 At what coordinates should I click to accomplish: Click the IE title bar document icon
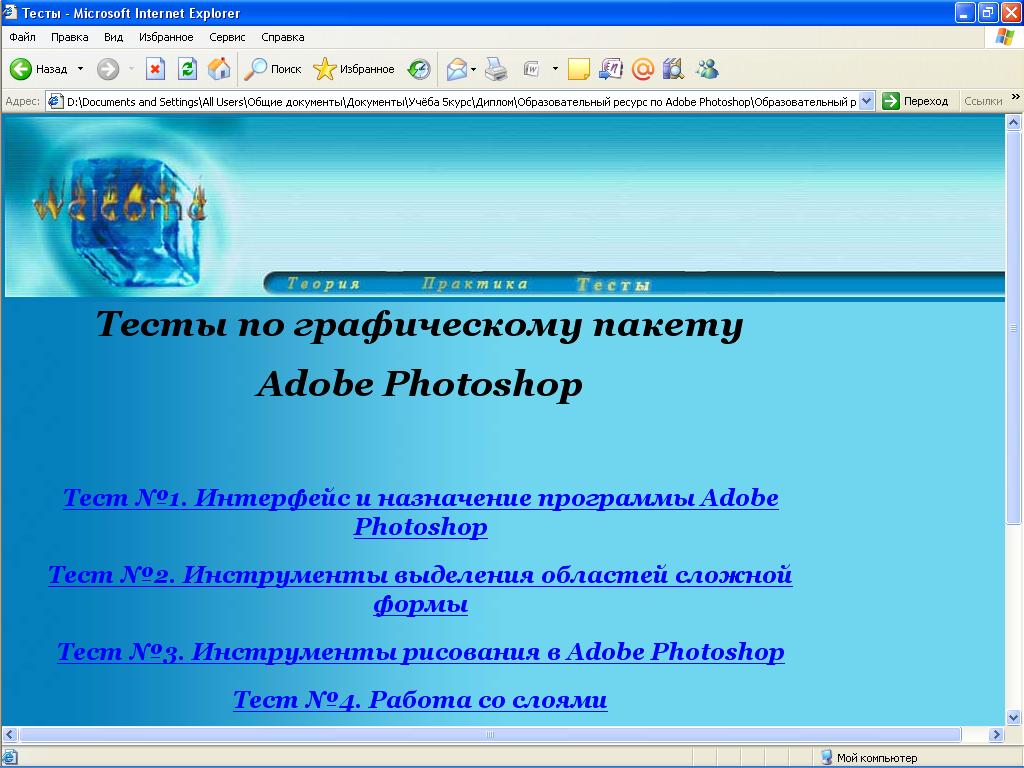tap(10, 12)
